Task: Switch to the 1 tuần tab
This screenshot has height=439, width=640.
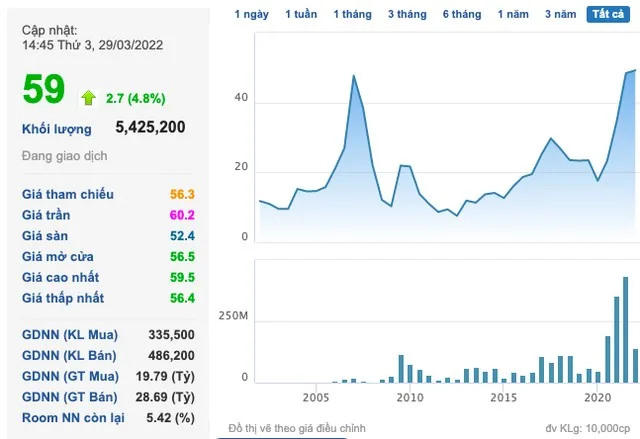Action: coord(301,15)
